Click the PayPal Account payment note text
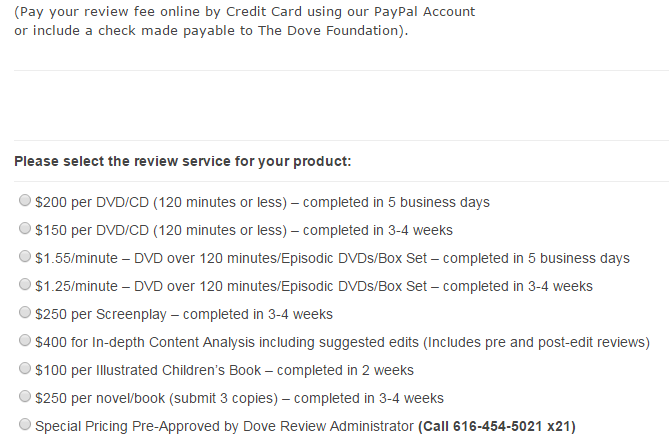The image size is (669, 444). [x=244, y=21]
